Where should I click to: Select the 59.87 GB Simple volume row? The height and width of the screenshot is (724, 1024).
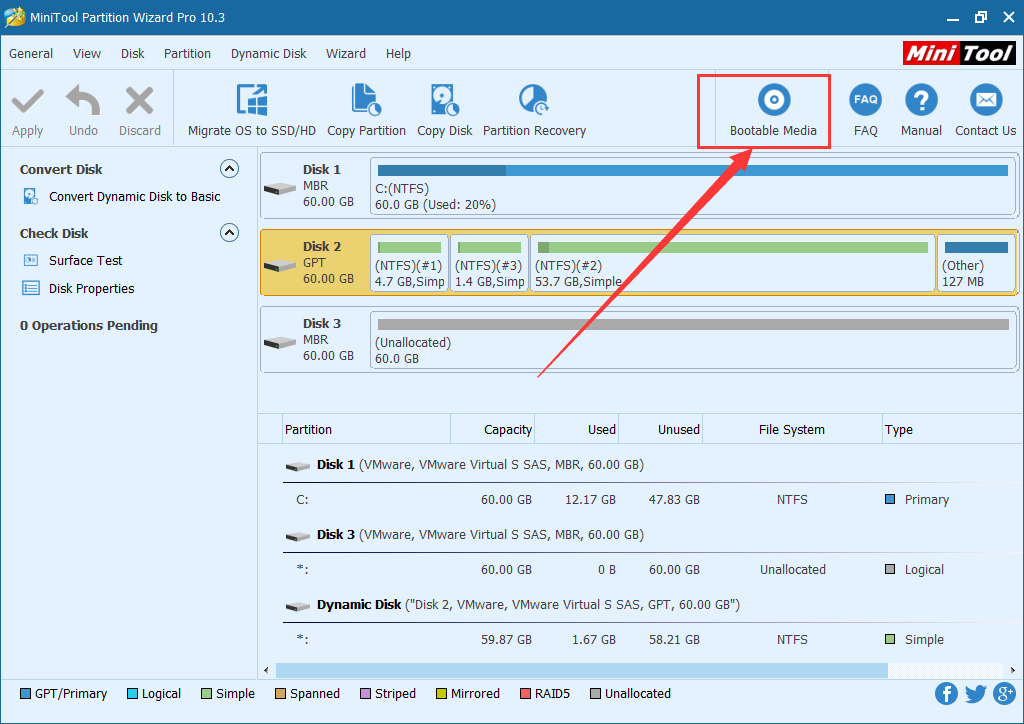(x=652, y=639)
